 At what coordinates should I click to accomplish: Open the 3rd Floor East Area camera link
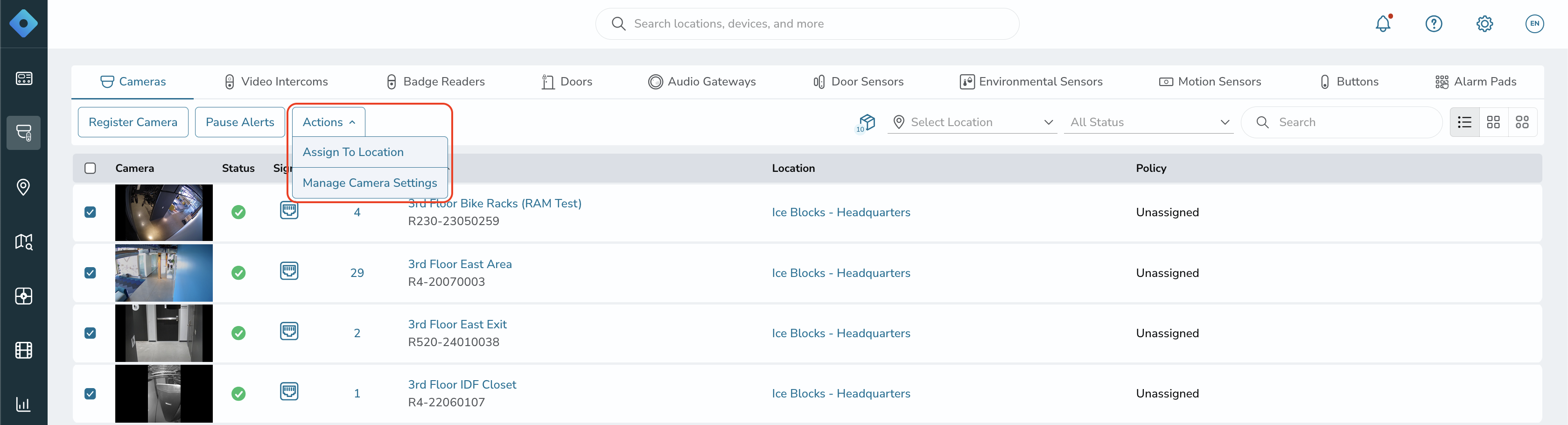[x=460, y=264]
